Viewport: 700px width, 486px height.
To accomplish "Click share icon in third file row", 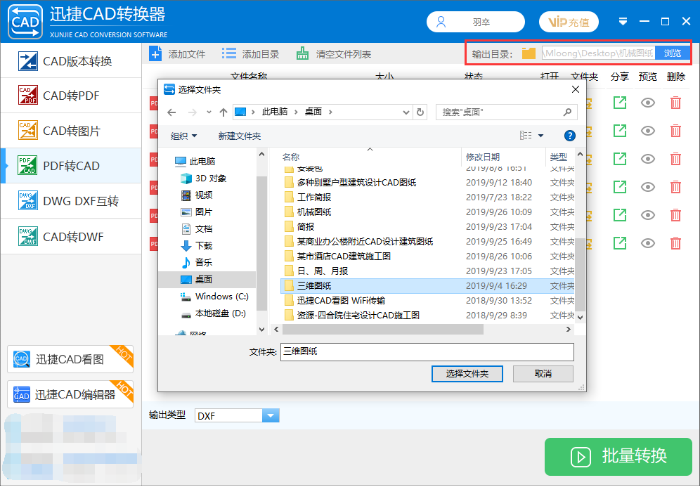I will (x=620, y=159).
